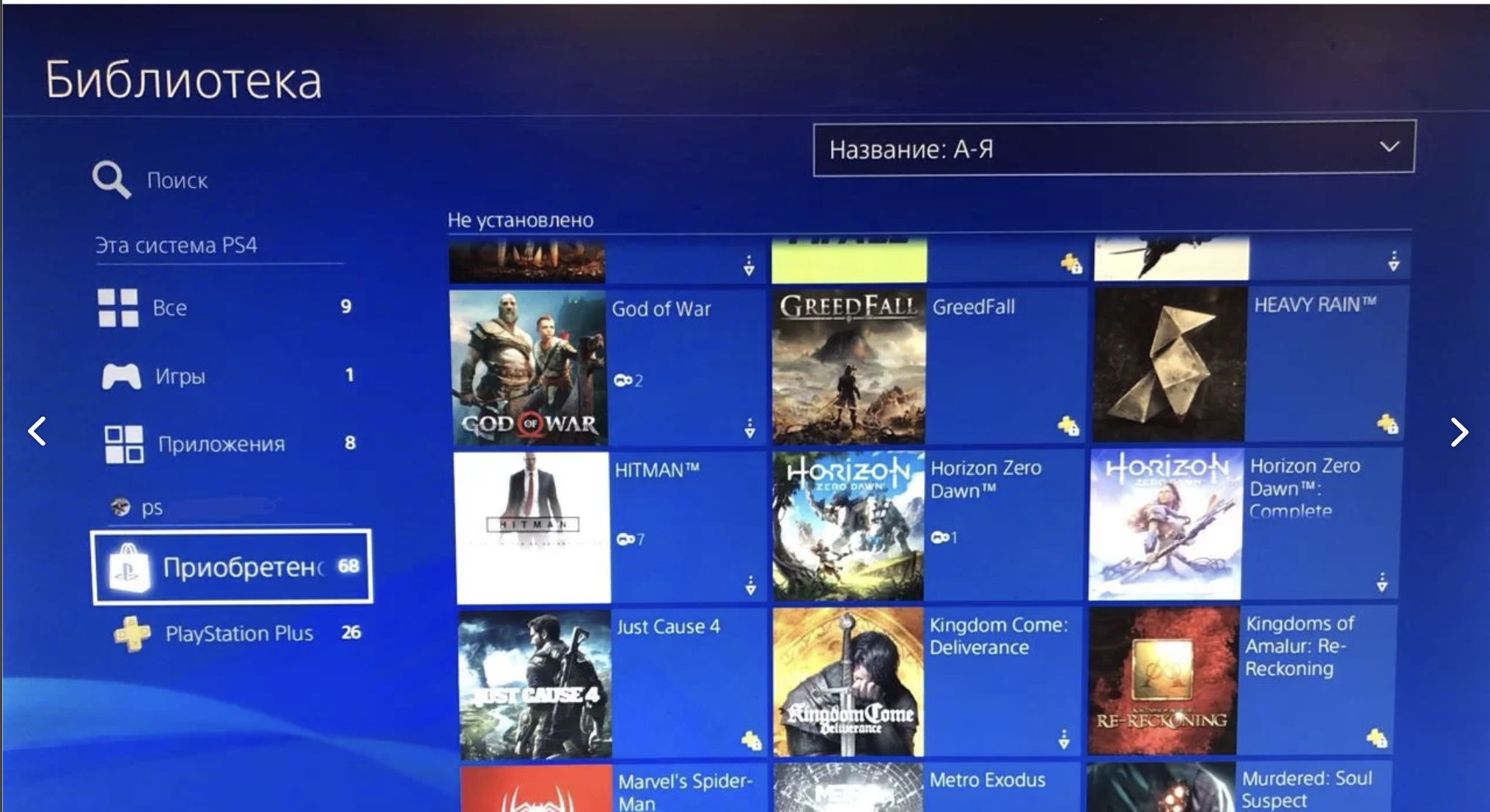1490x812 pixels.
Task: Click the controller icon under Horizon Zero Dawn
Action: point(940,538)
